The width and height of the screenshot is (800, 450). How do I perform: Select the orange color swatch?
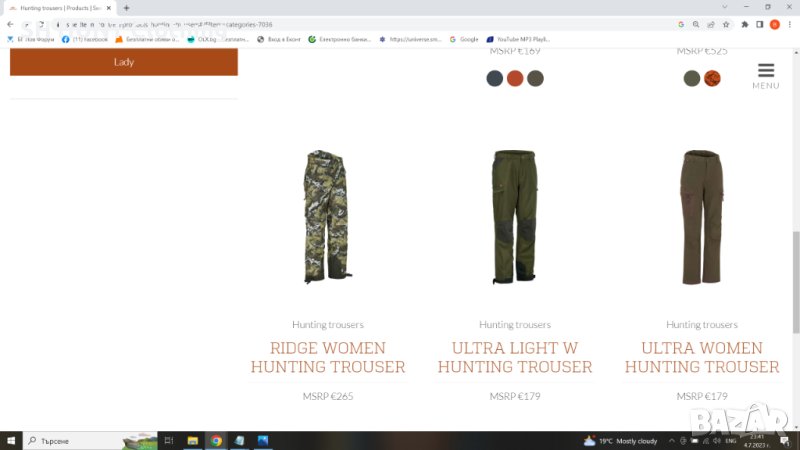point(515,78)
